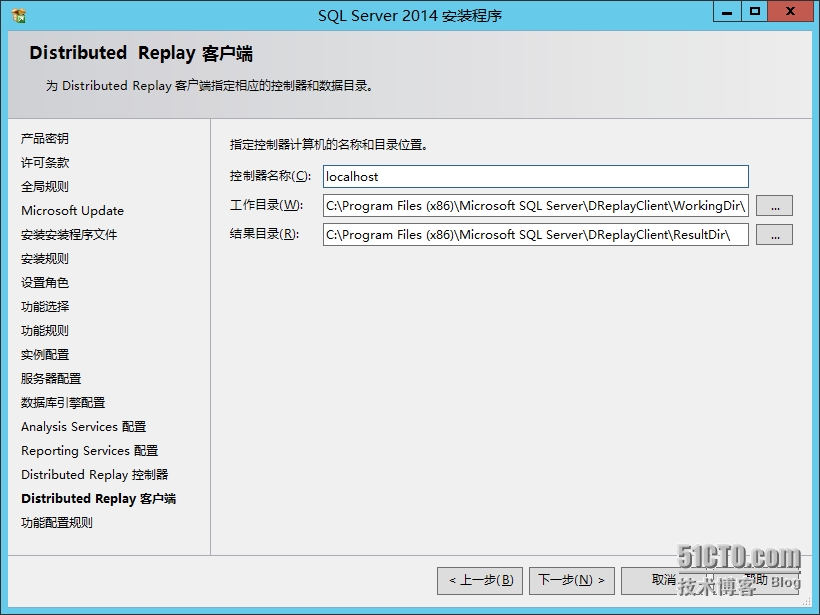Image resolution: width=820 pixels, height=615 pixels.
Task: Cancel setup with the 取消 button
Action: point(664,580)
